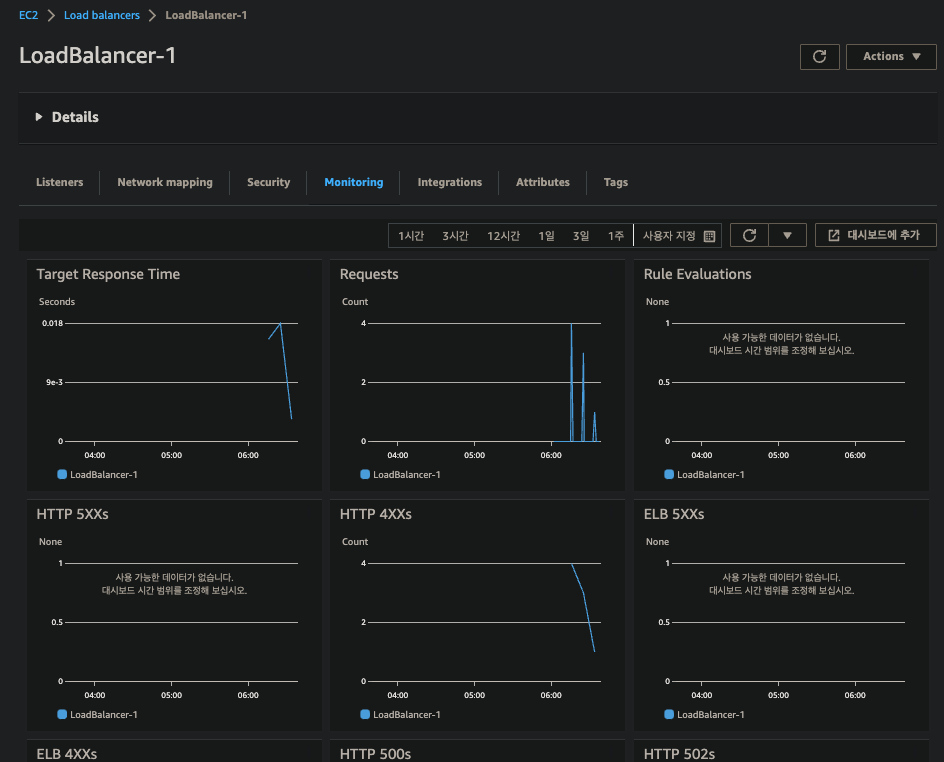Go to EC2 breadcrumb link

pos(28,15)
